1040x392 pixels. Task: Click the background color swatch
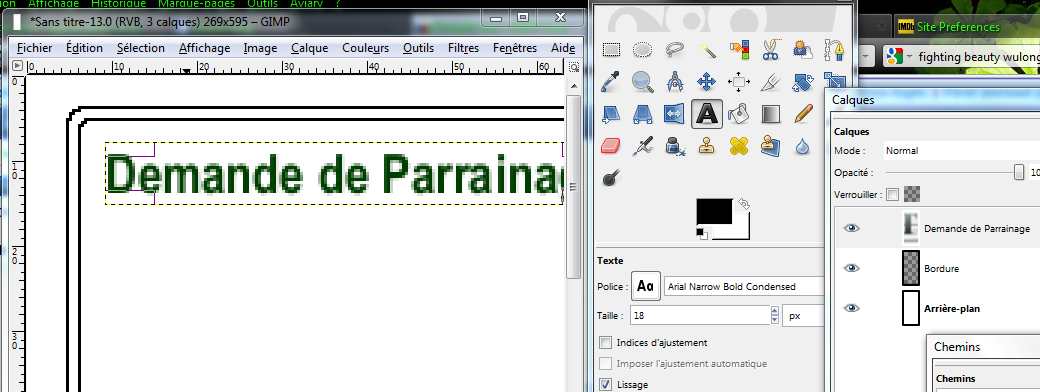(x=740, y=231)
